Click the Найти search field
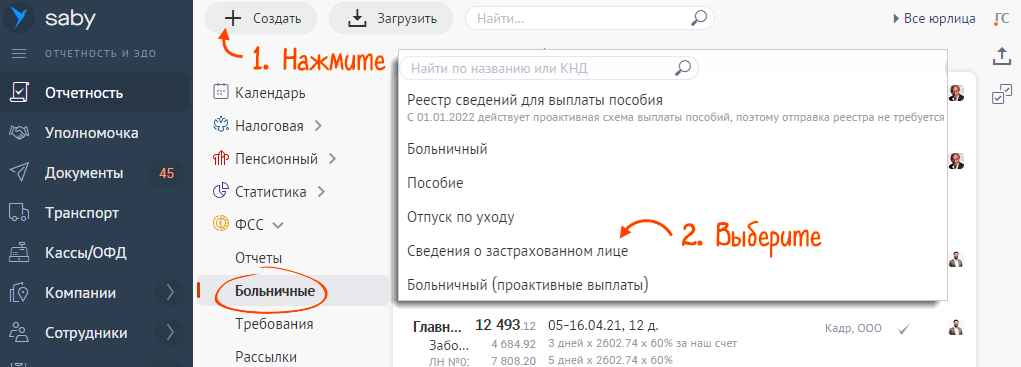1021x367 pixels. click(x=589, y=18)
